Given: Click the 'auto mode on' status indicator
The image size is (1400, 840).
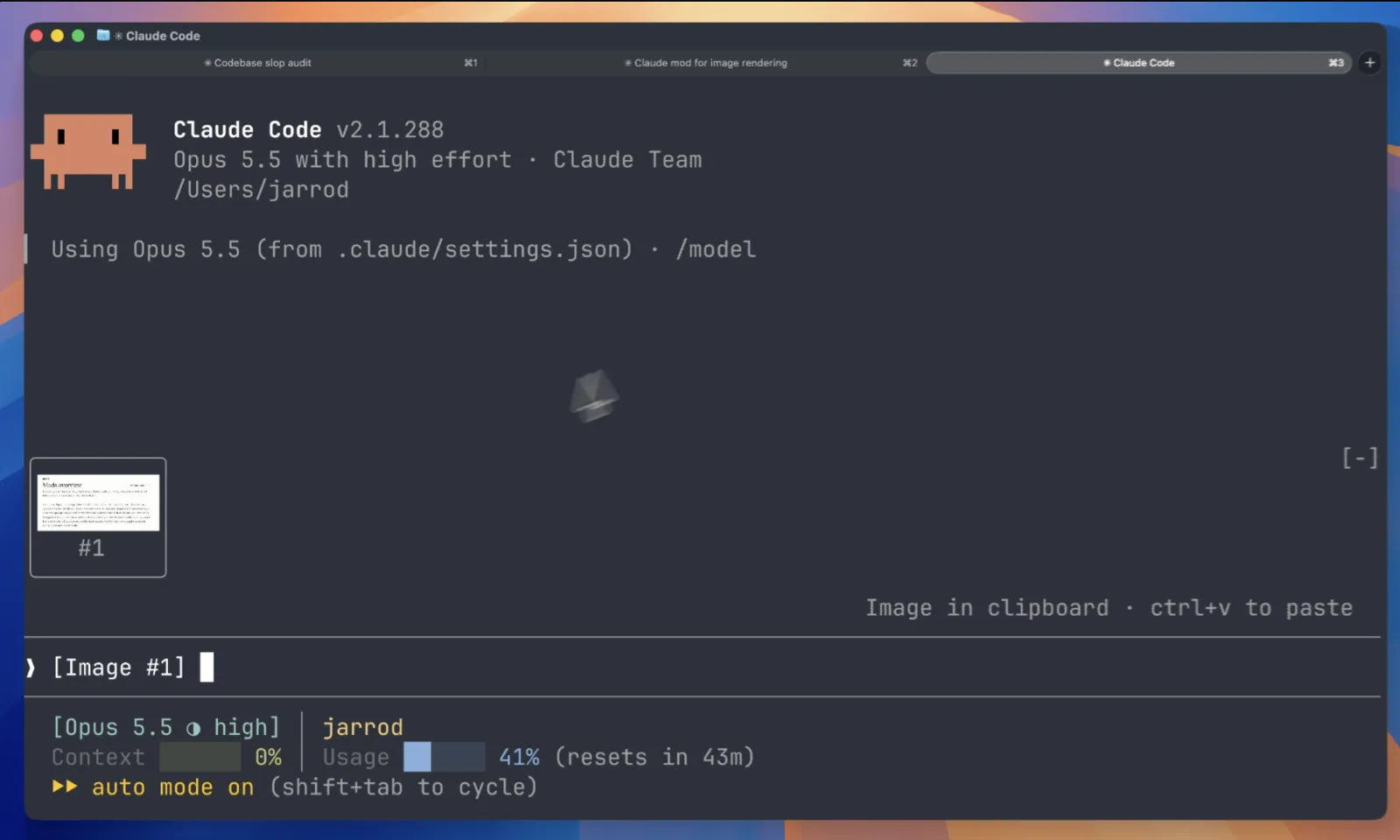Looking at the screenshot, I should click(172, 787).
